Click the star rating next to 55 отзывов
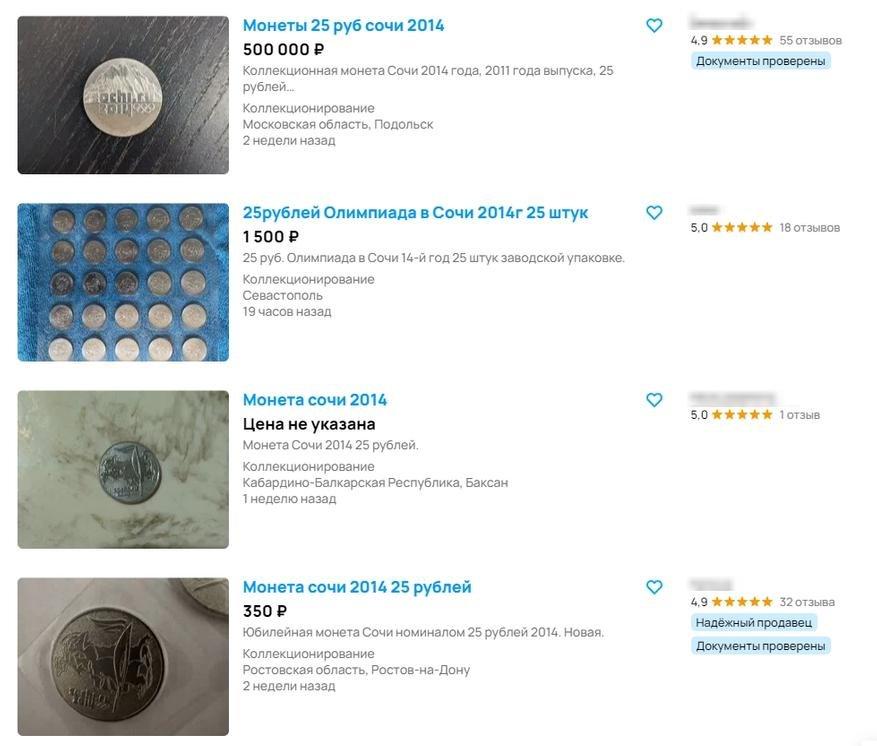Screen dimensions: 877x746 pos(741,41)
